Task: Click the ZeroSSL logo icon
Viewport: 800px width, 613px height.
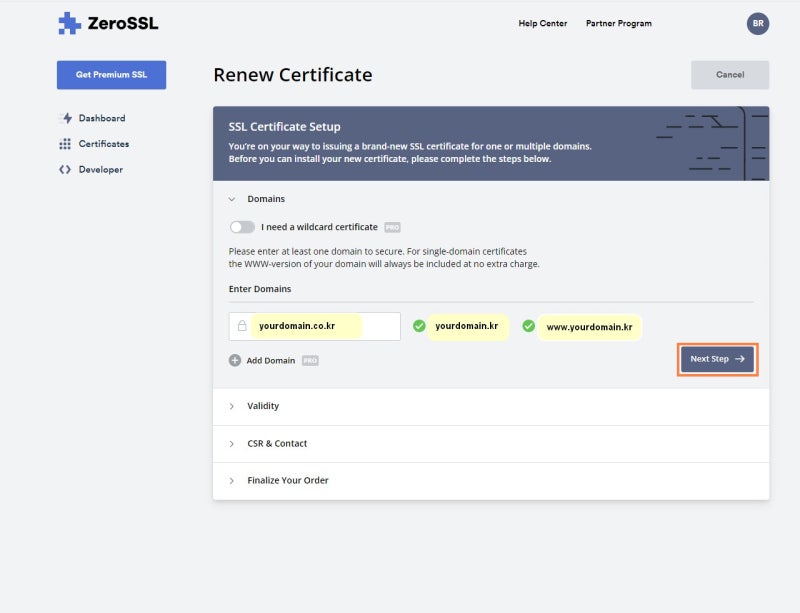Action: pos(69,23)
